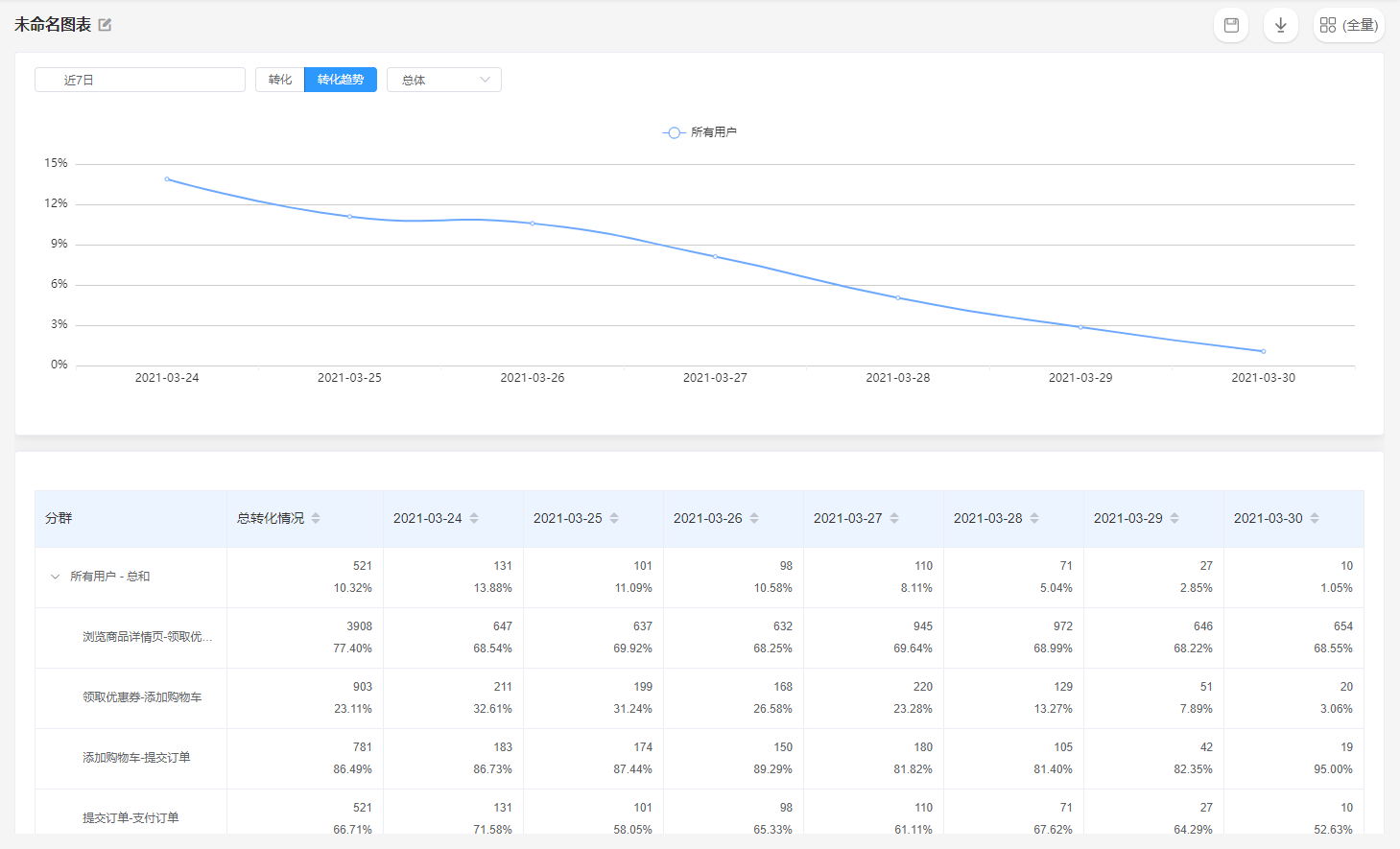Viewport: 1400px width, 849px height.
Task: Sort by the 2021-03-27 column
Action: (894, 518)
